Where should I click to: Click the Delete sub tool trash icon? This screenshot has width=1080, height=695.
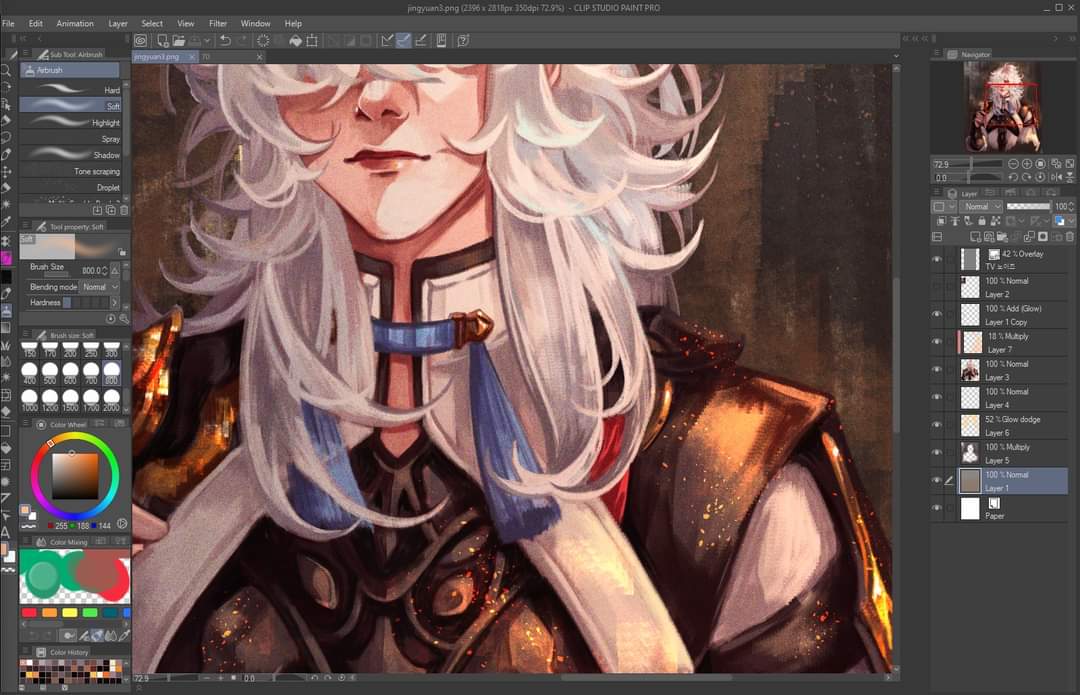124,210
